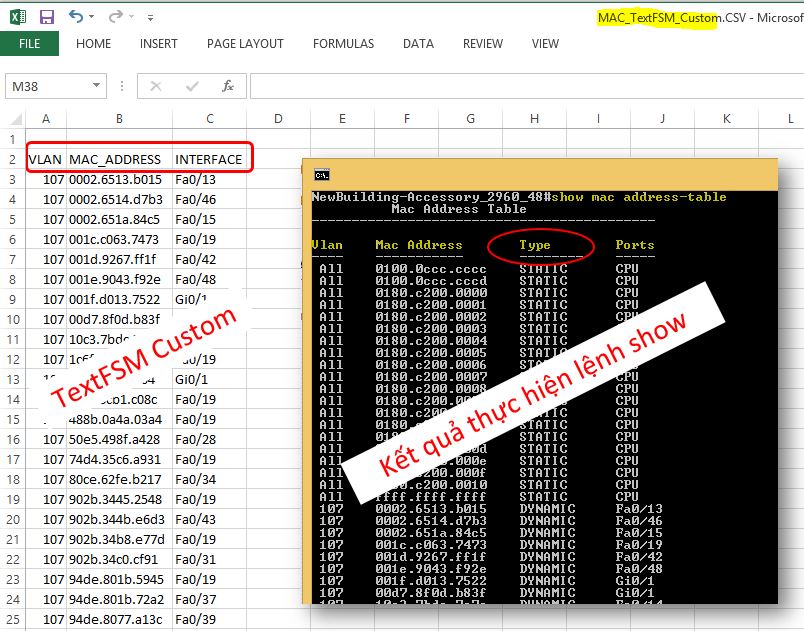The height and width of the screenshot is (631, 804).
Task: Click the formula bar cancel X icon
Action: [x=155, y=86]
